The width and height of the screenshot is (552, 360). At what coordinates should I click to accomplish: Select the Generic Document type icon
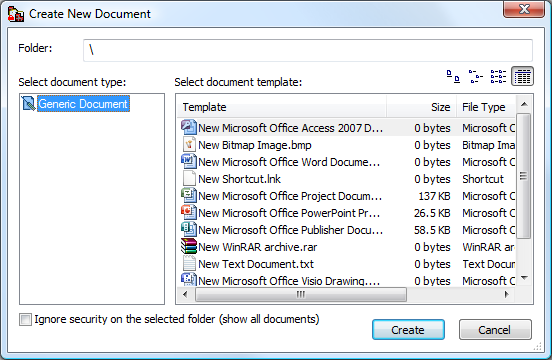coord(28,103)
